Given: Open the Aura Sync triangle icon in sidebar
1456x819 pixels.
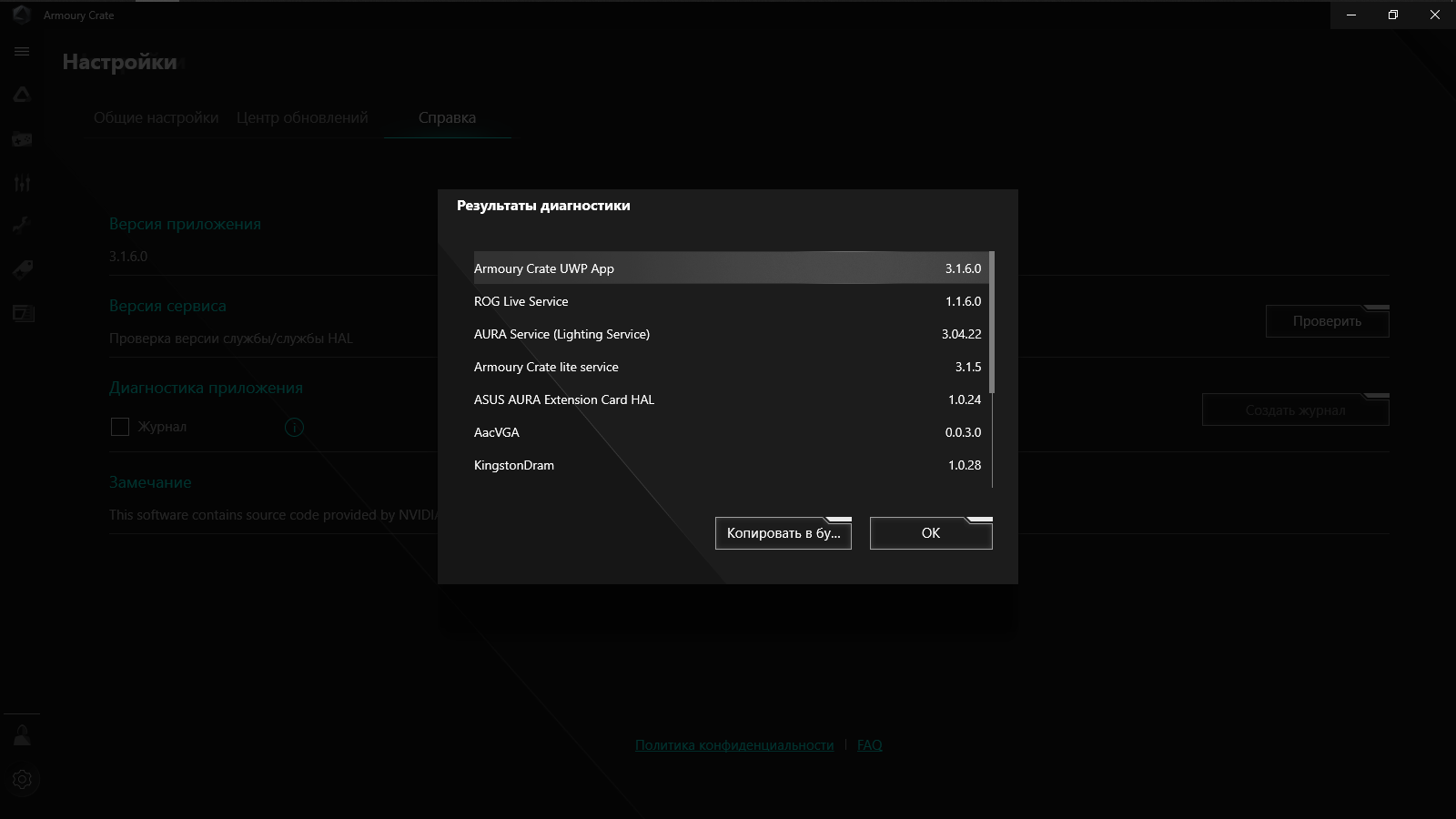Looking at the screenshot, I should (x=22, y=95).
